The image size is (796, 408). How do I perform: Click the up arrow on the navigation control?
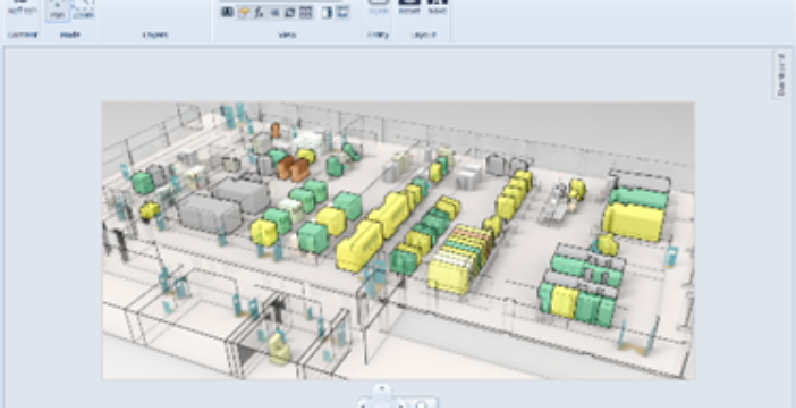click(380, 389)
